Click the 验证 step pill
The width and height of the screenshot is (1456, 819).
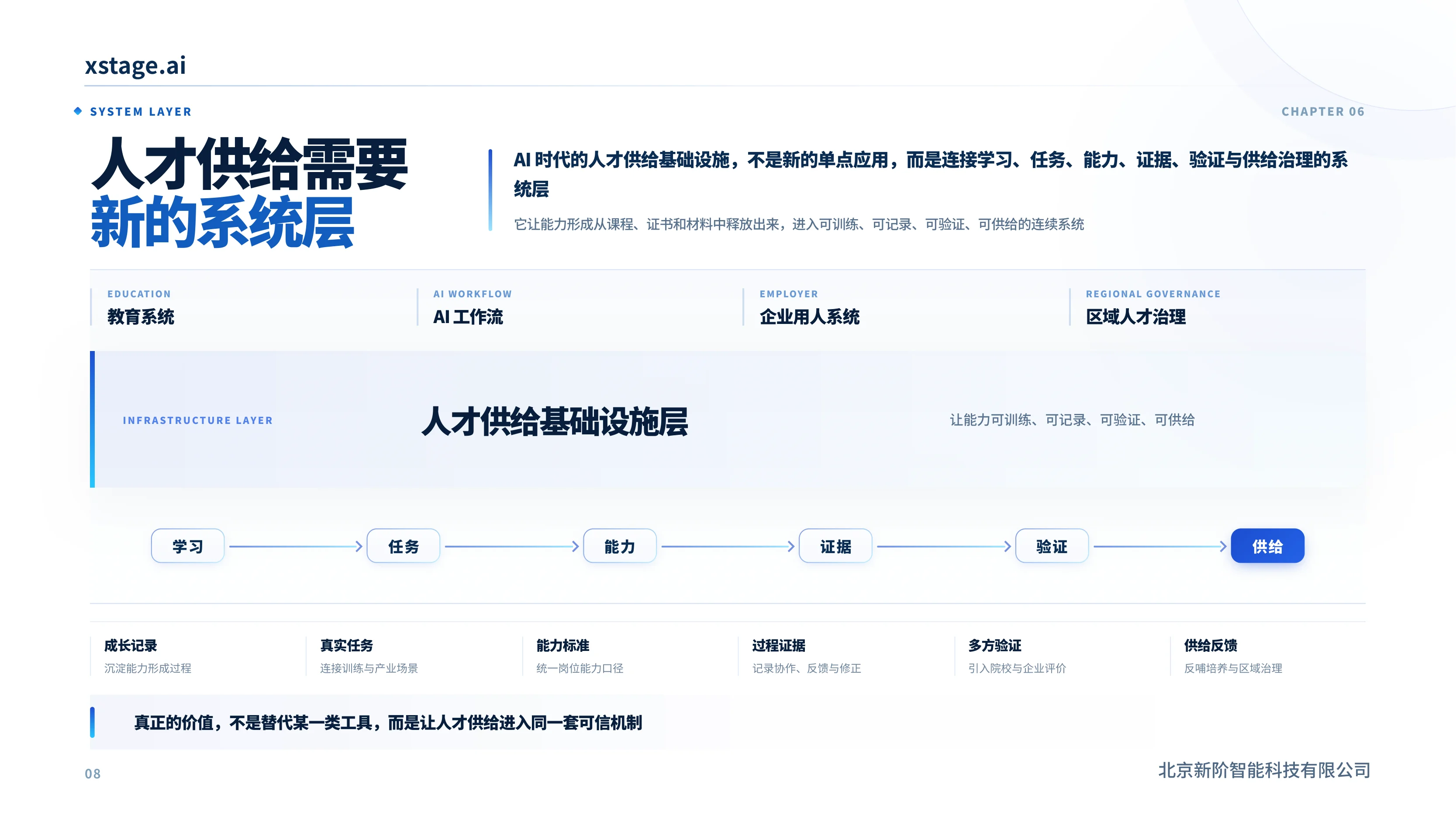pyautogui.click(x=1052, y=546)
